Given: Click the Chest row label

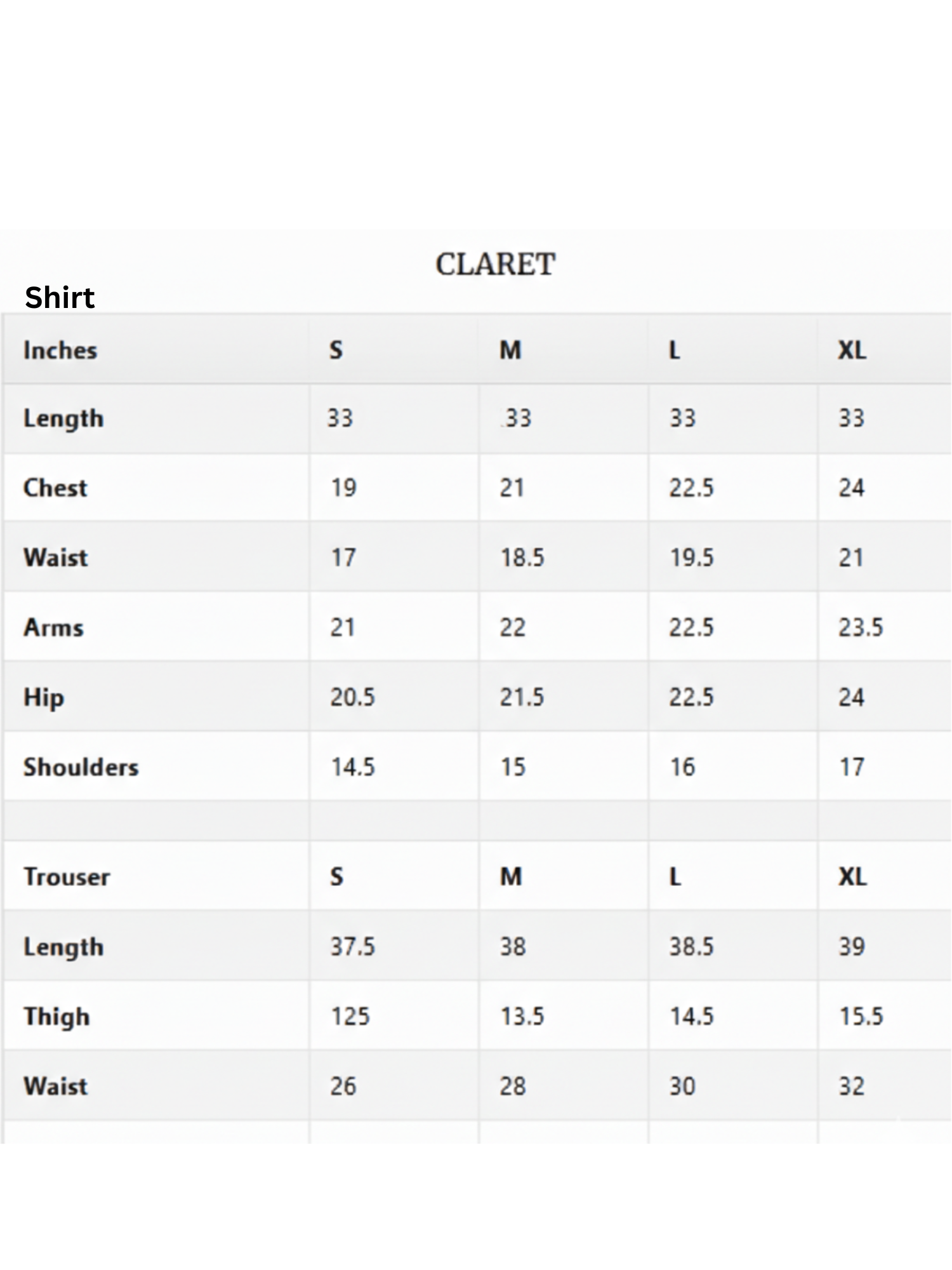Looking at the screenshot, I should 55,488.
